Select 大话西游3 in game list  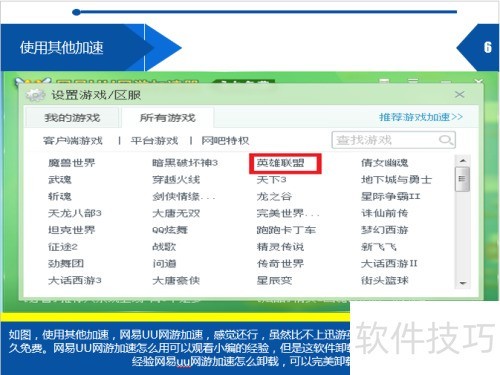(75, 281)
